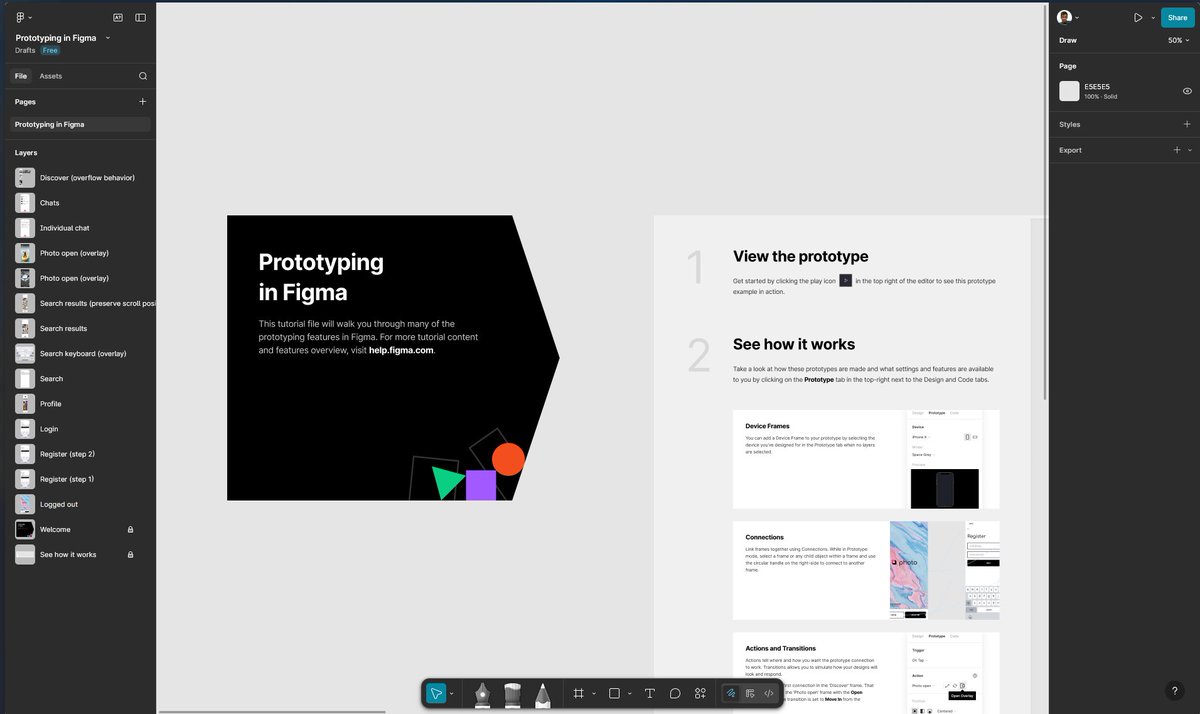Choose the Brush tool
The width and height of the screenshot is (1200, 714).
(x=512, y=694)
